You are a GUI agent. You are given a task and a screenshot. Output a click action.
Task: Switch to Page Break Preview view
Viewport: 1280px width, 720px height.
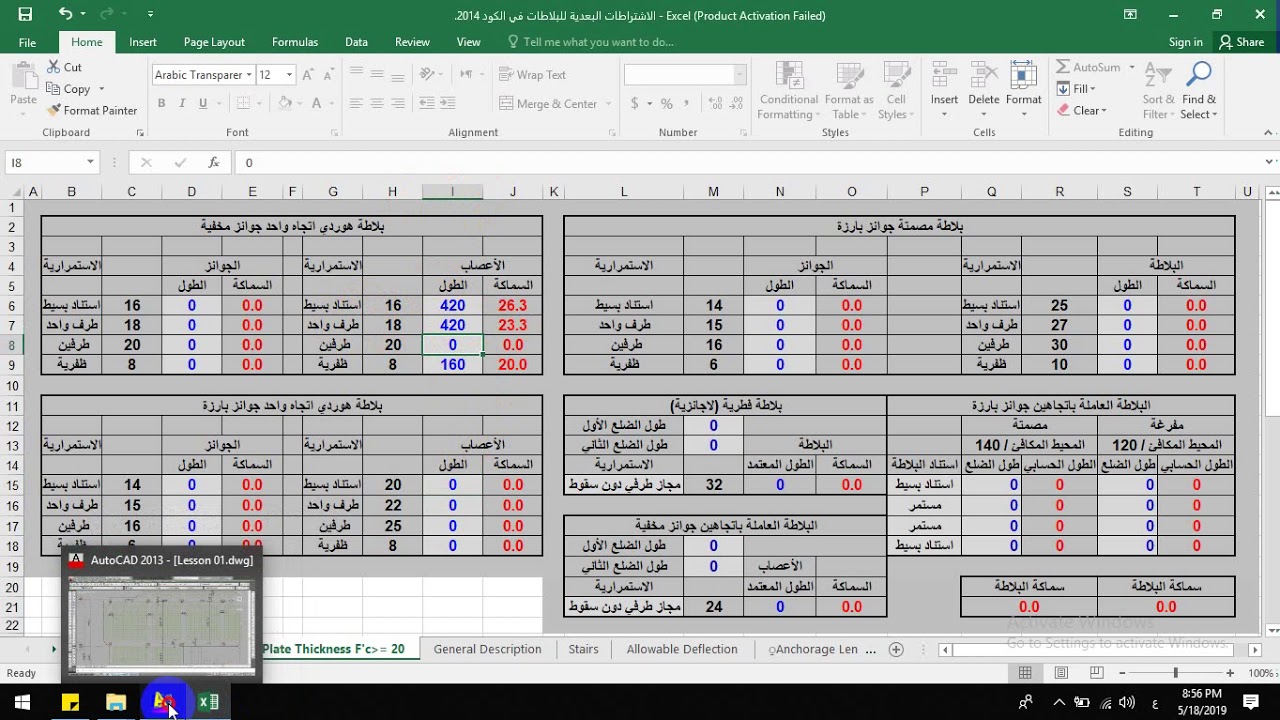click(x=1097, y=673)
